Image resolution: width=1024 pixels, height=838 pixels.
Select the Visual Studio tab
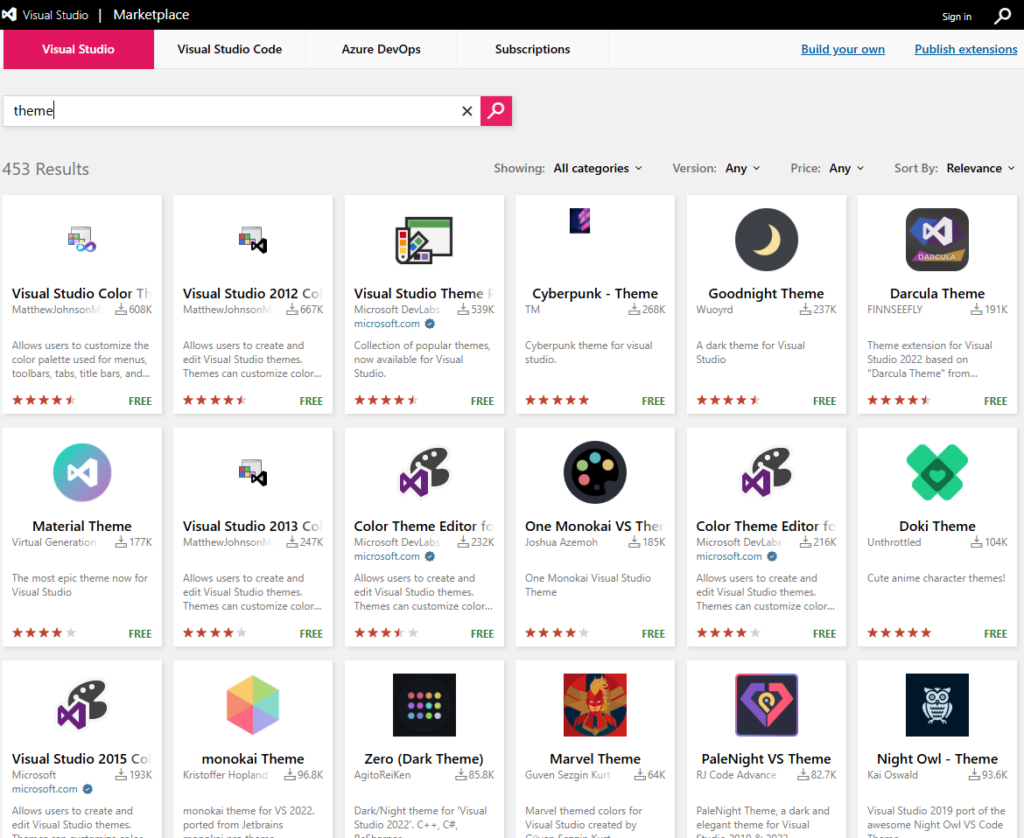click(78, 49)
